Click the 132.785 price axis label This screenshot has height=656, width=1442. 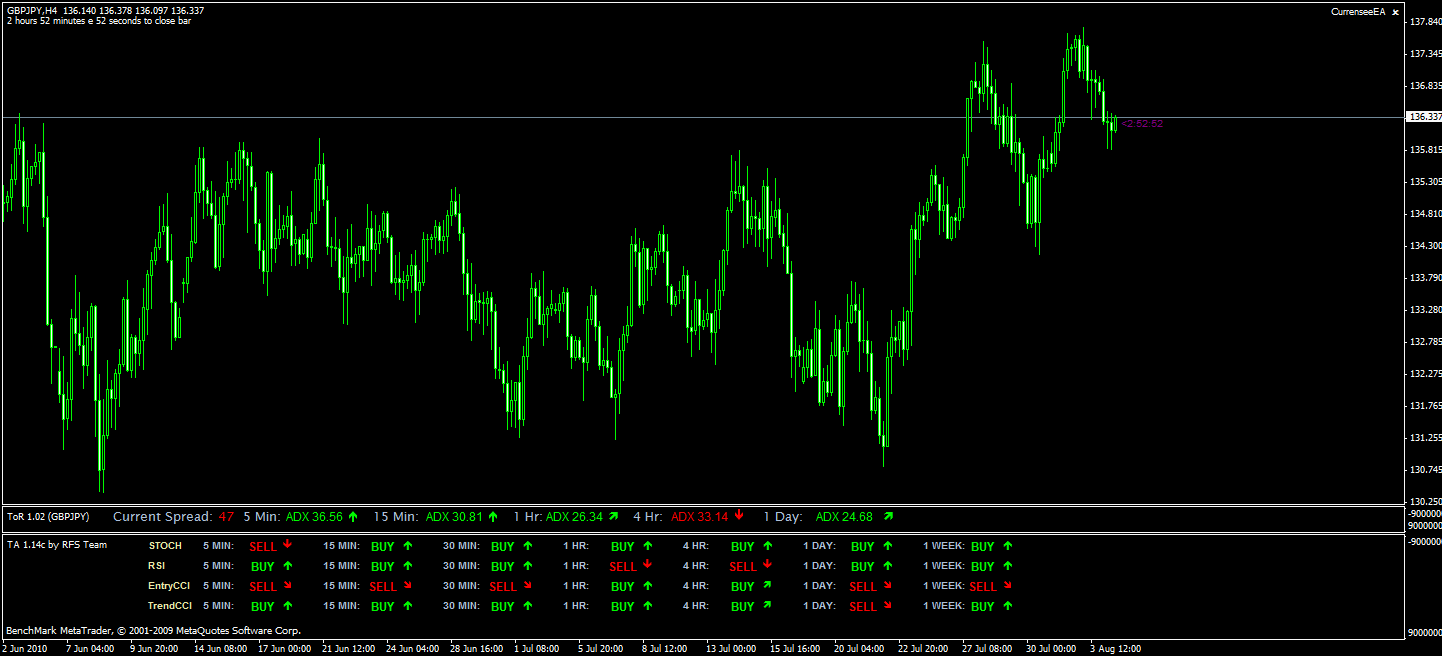(1424, 341)
